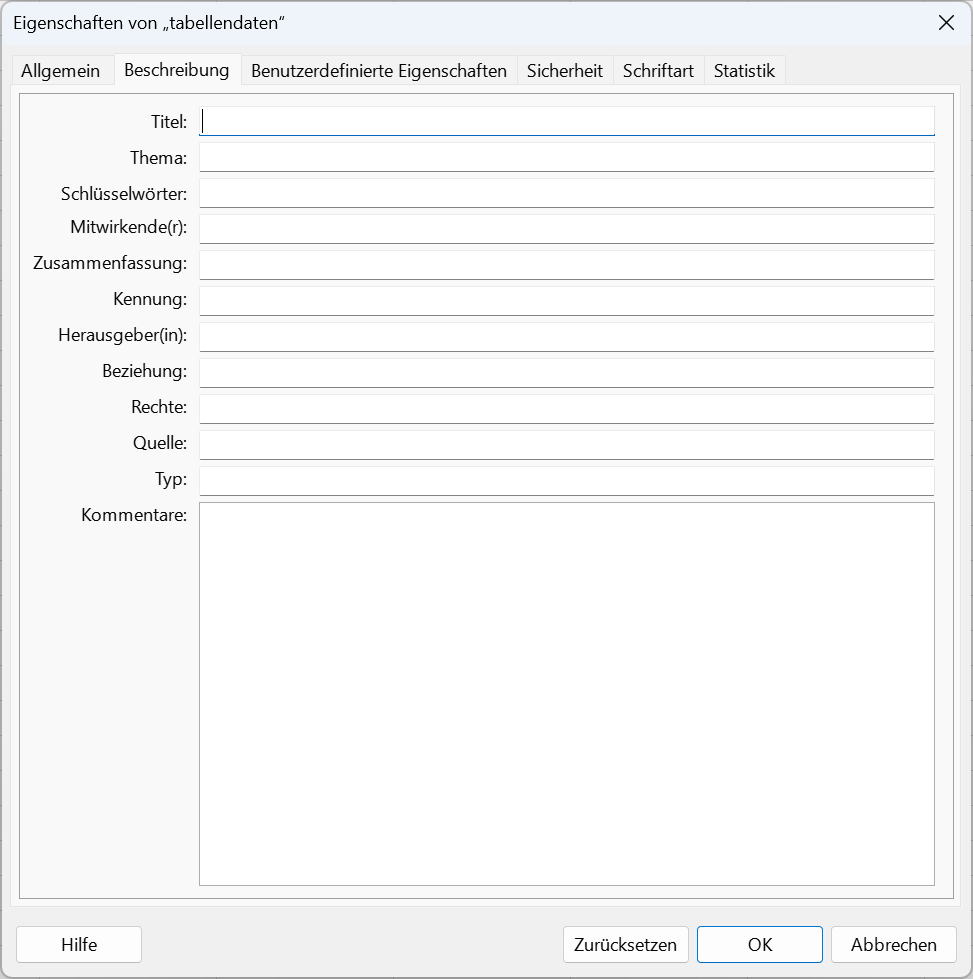
Task: Click inside the Kommentare text area
Action: pos(567,694)
